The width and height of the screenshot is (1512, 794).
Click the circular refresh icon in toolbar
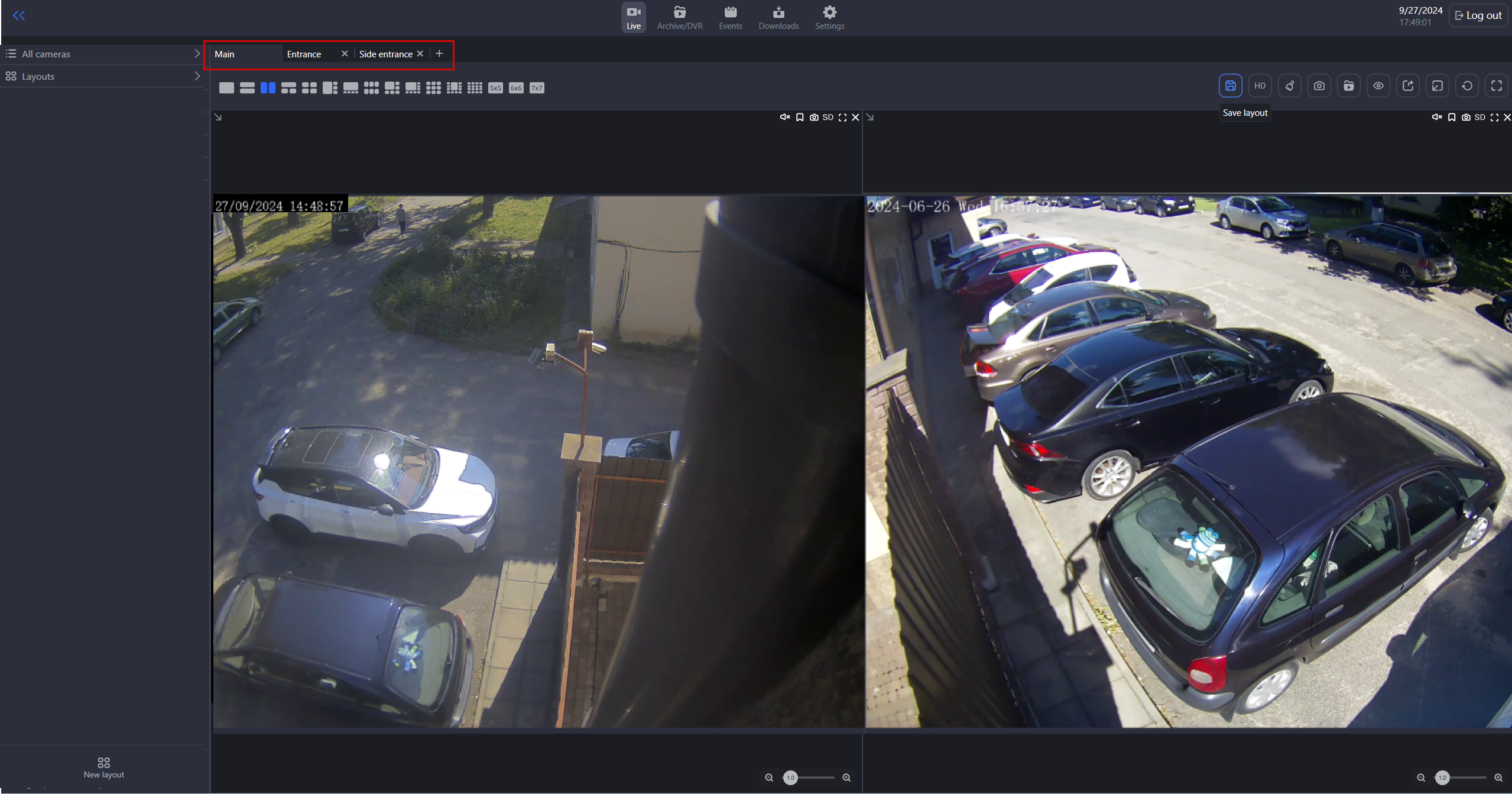click(x=1466, y=86)
